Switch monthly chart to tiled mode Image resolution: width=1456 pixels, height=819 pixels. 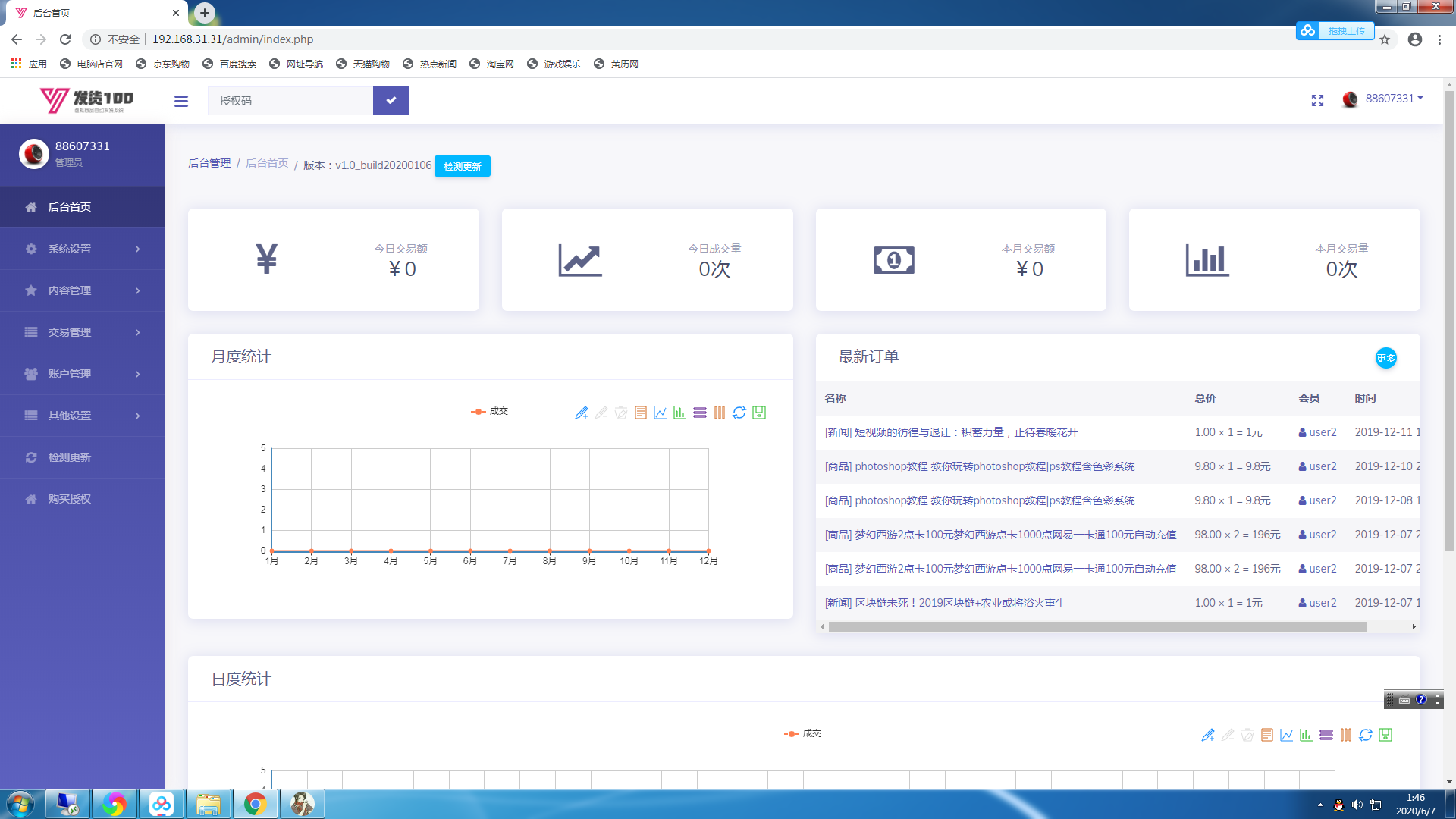click(x=720, y=413)
